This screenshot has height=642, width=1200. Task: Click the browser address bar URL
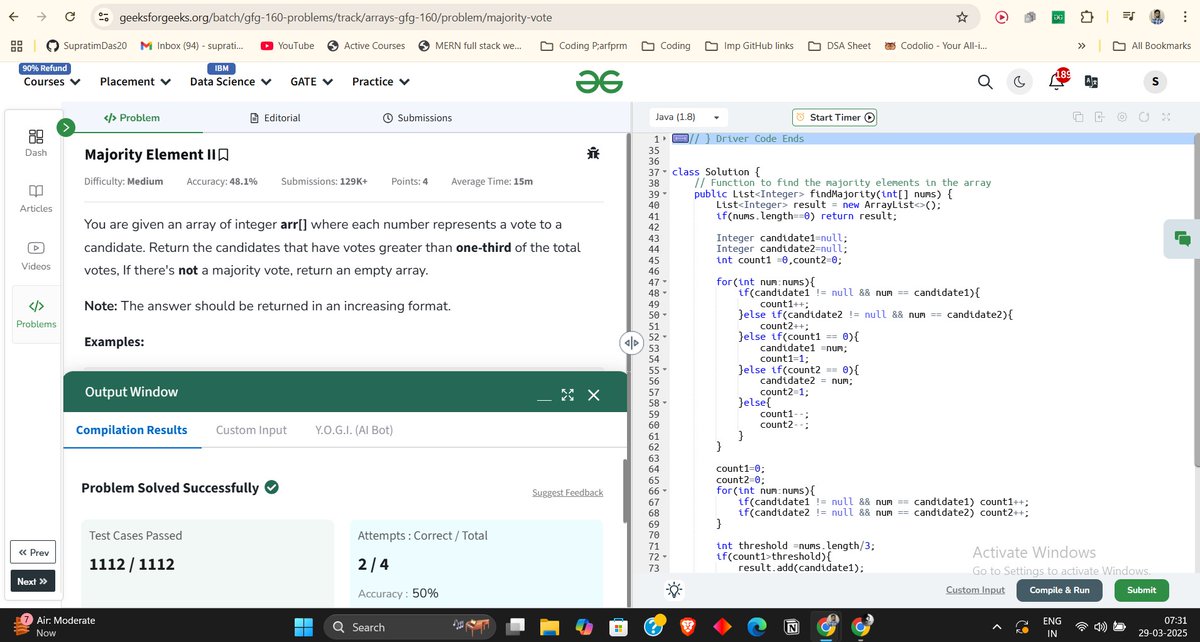[335, 18]
